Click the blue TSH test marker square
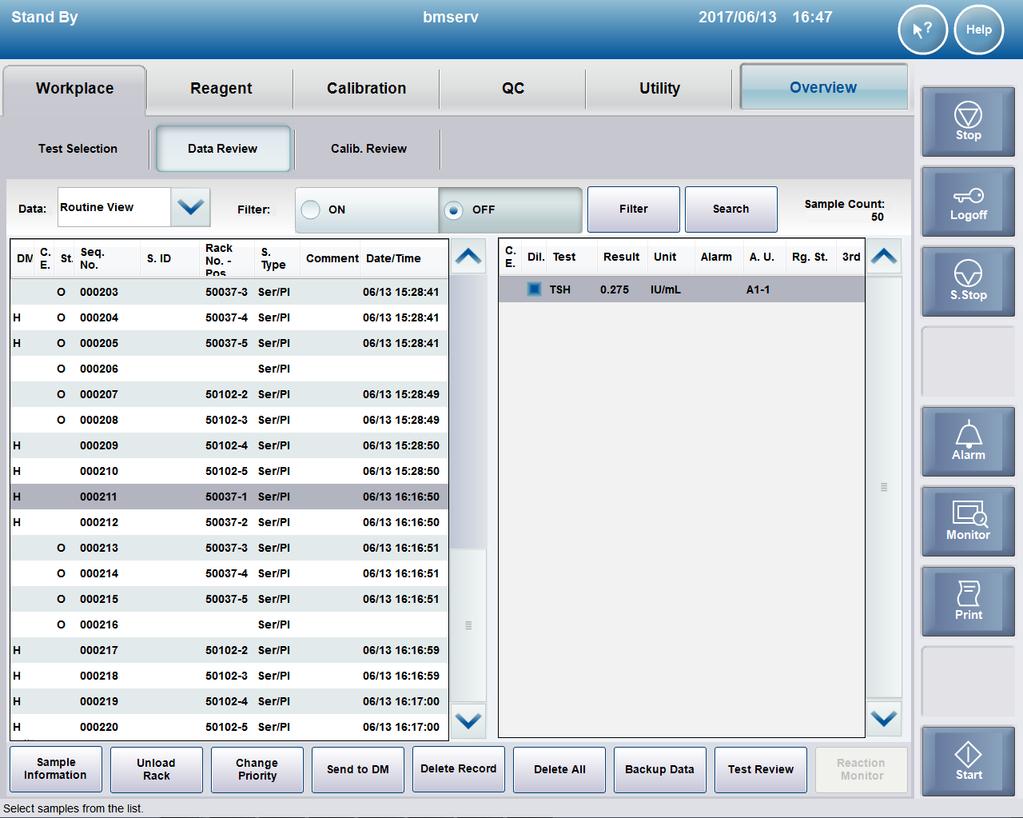1023x818 pixels. 534,289
